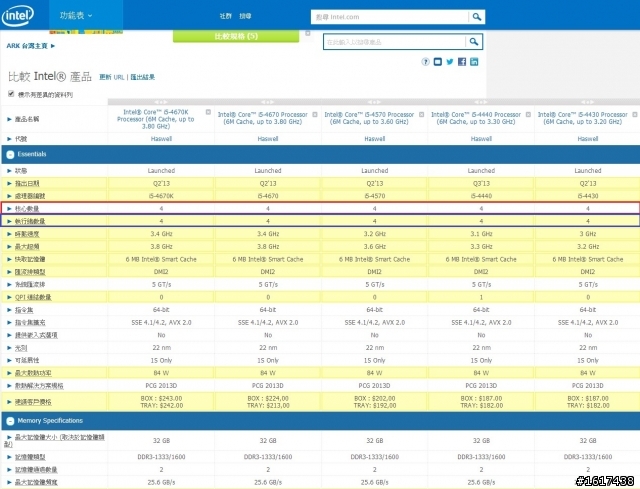Image resolution: width=640 pixels, height=489 pixels.
Task: Click the Intel logo
Action: 18,16
